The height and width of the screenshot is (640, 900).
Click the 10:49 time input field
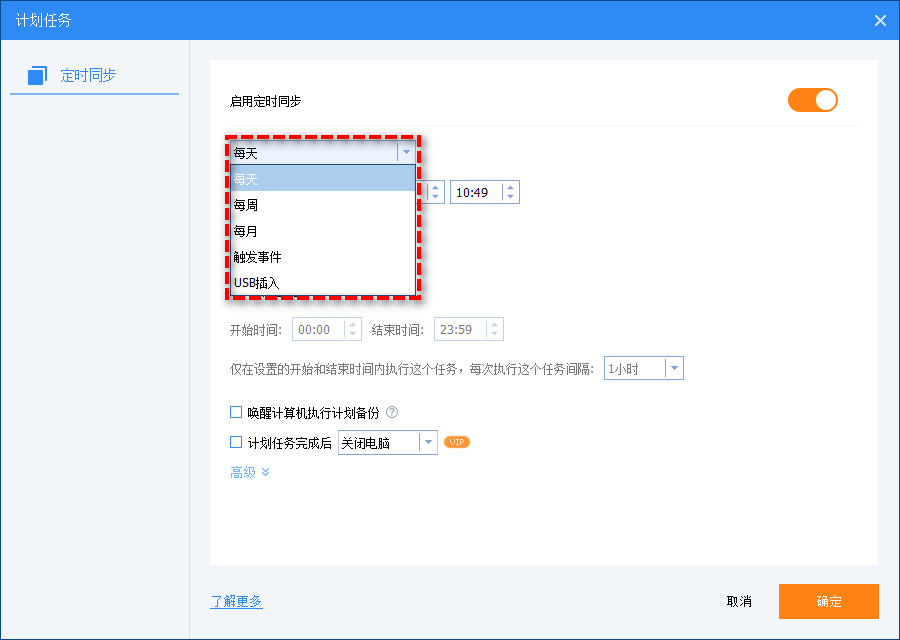(x=475, y=192)
